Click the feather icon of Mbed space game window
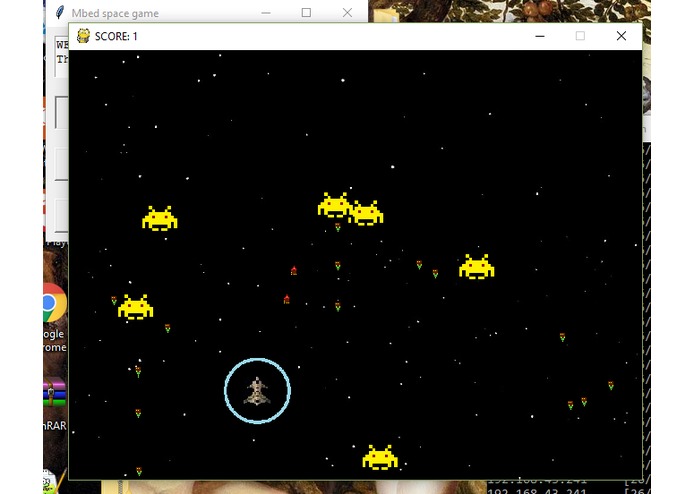This screenshot has width=695, height=494. [60, 13]
